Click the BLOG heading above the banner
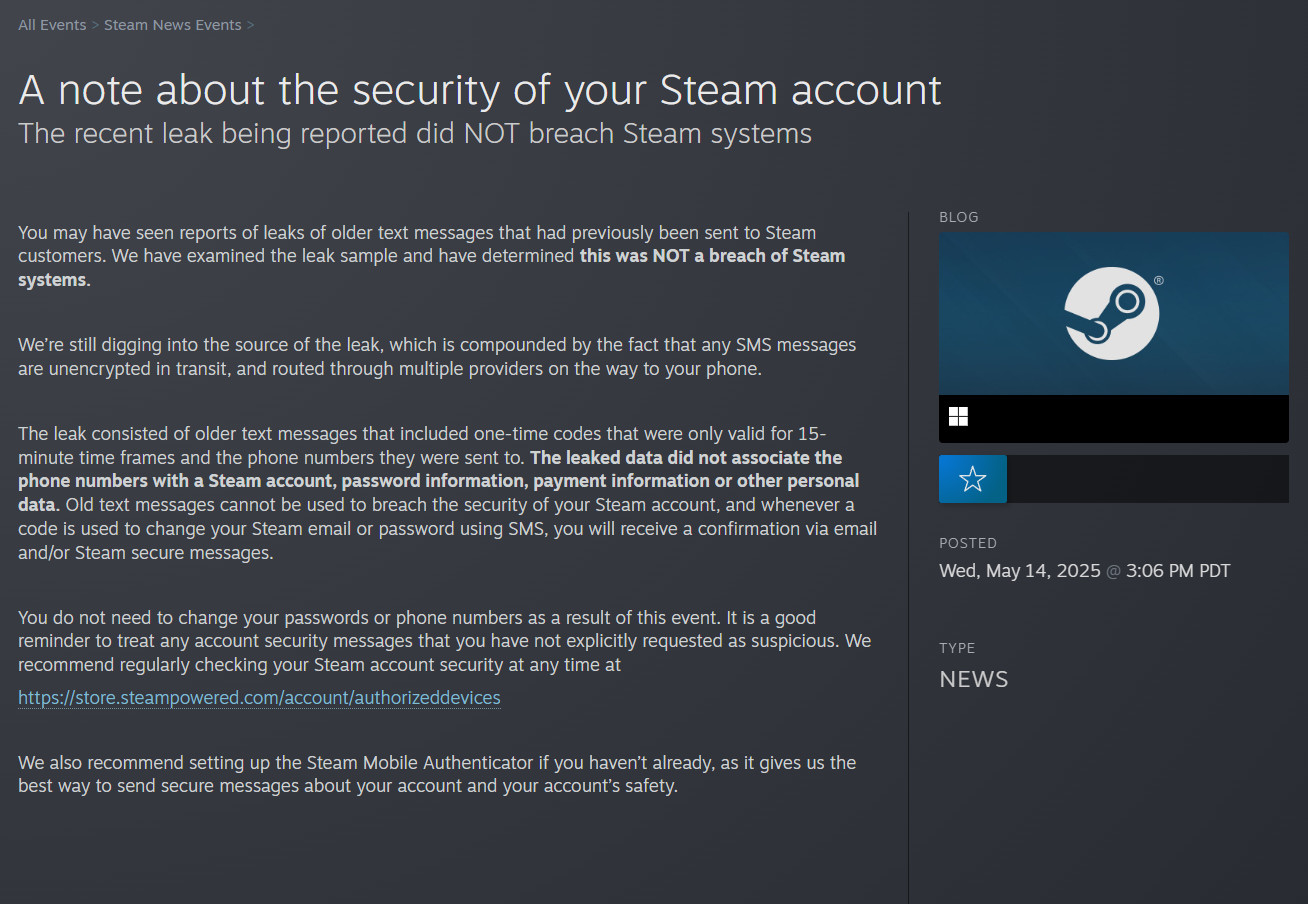 pos(959,217)
